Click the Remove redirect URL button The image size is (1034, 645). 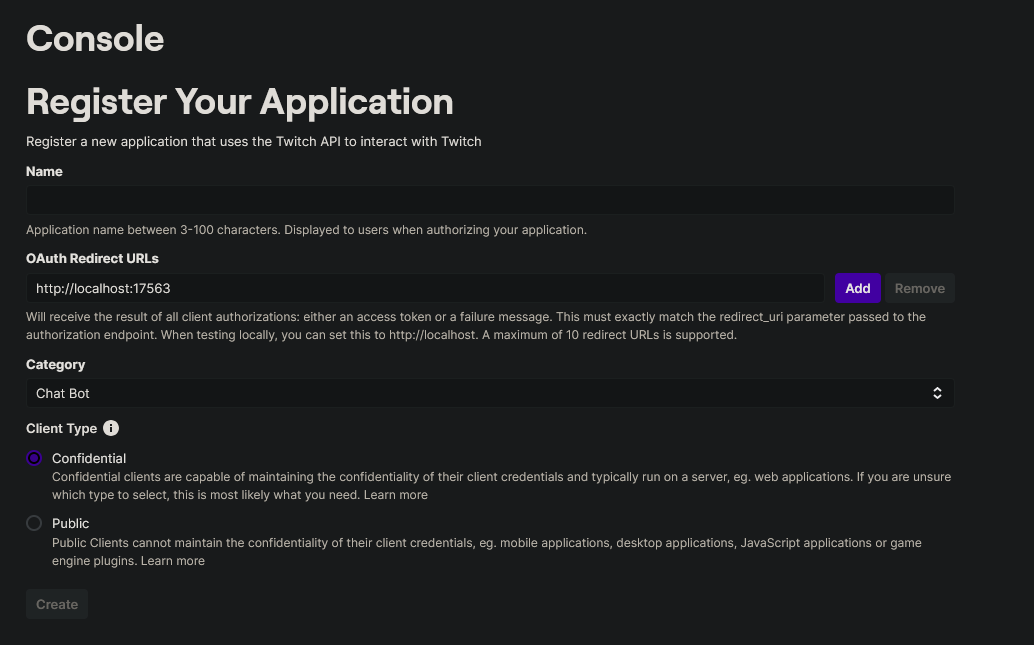click(x=919, y=288)
